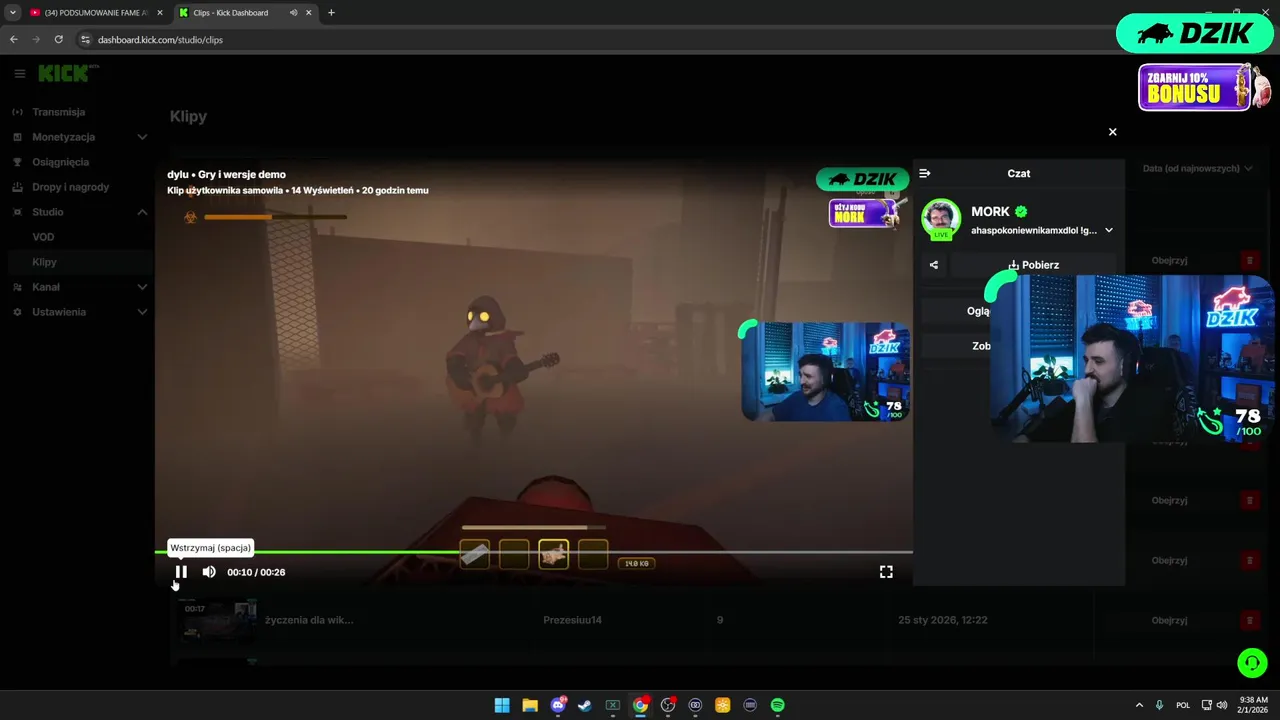Open the Windows Start menu
The image size is (1280, 720).
[502, 705]
